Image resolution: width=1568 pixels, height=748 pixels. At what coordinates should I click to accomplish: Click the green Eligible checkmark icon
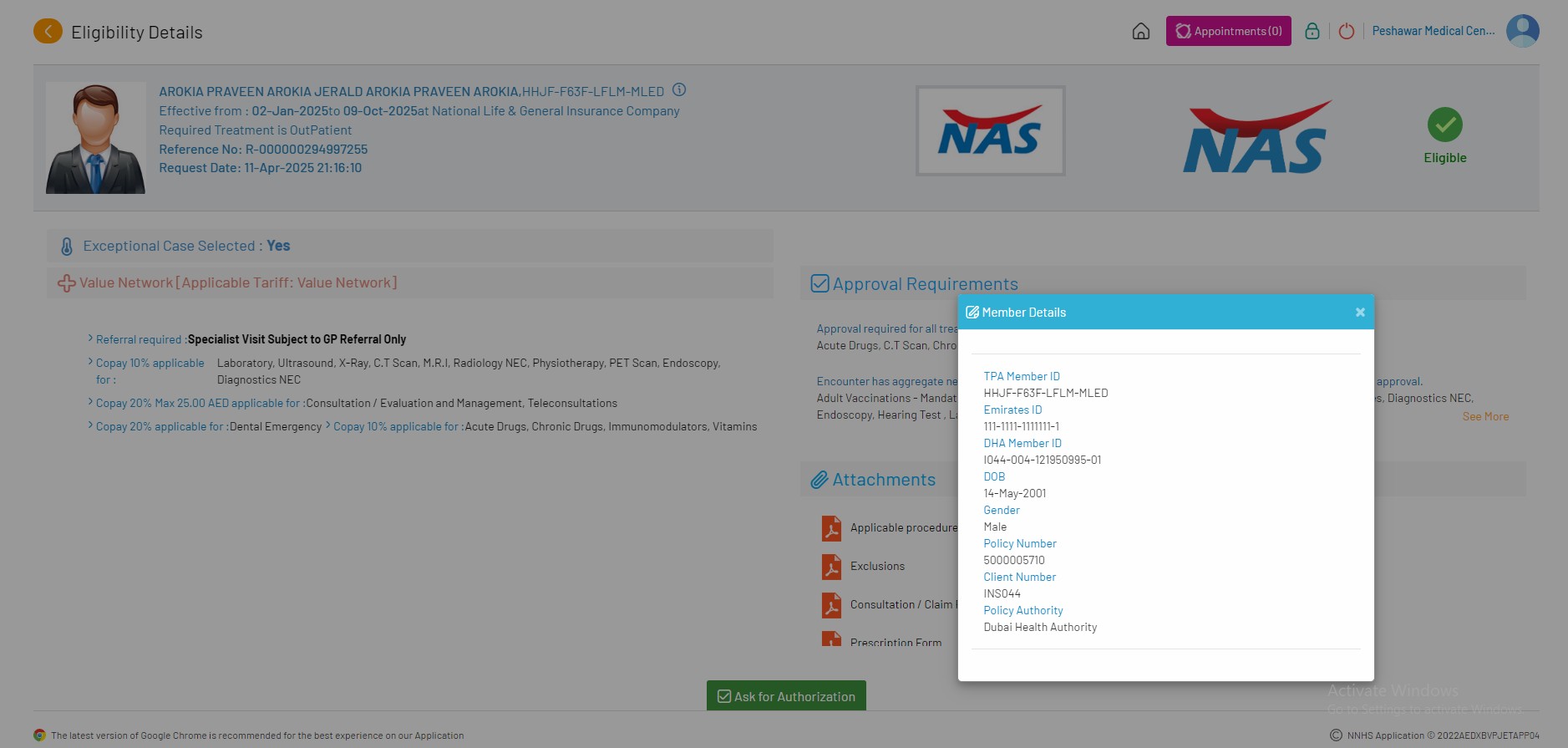(x=1444, y=125)
